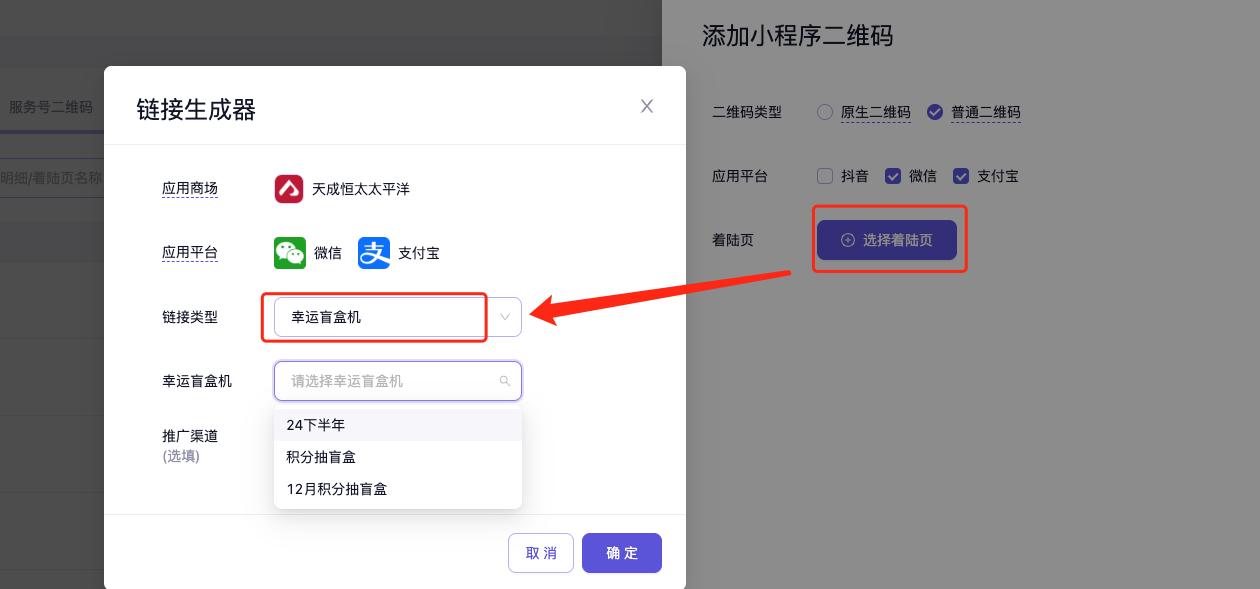Expand the 链接类型 dropdown arrow

(x=505, y=317)
